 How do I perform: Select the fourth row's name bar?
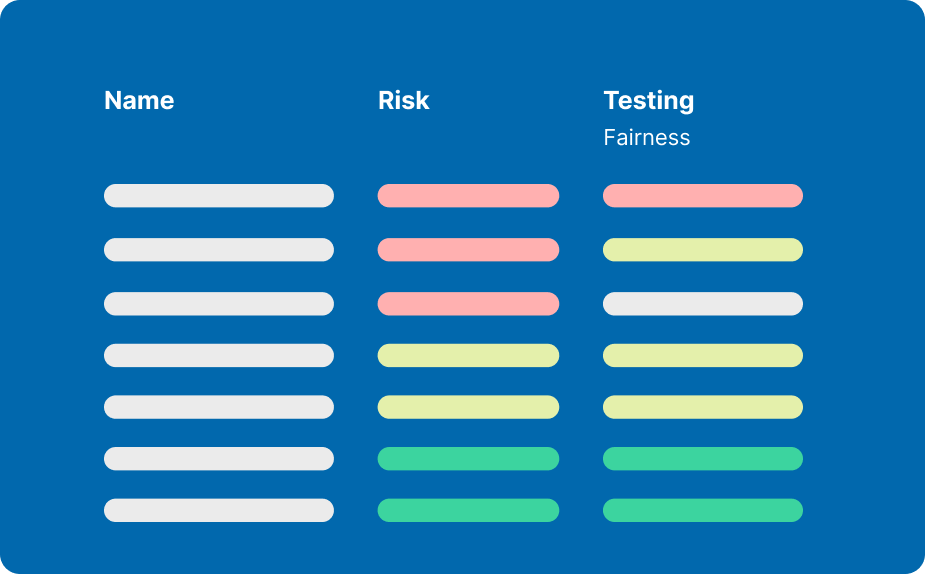tap(218, 355)
